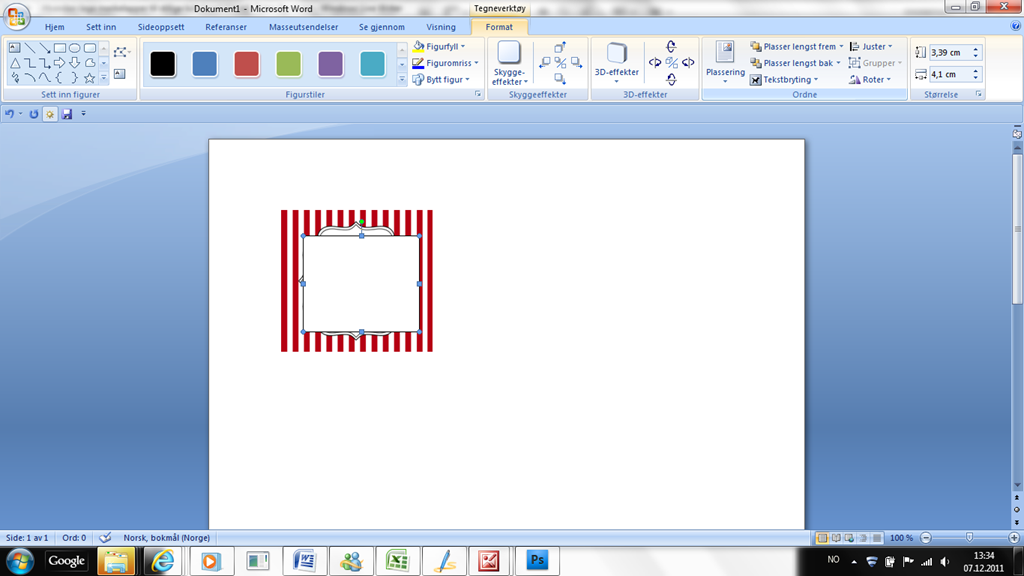This screenshot has width=1024, height=576.
Task: Click the 100 % zoom level button
Action: [x=901, y=538]
